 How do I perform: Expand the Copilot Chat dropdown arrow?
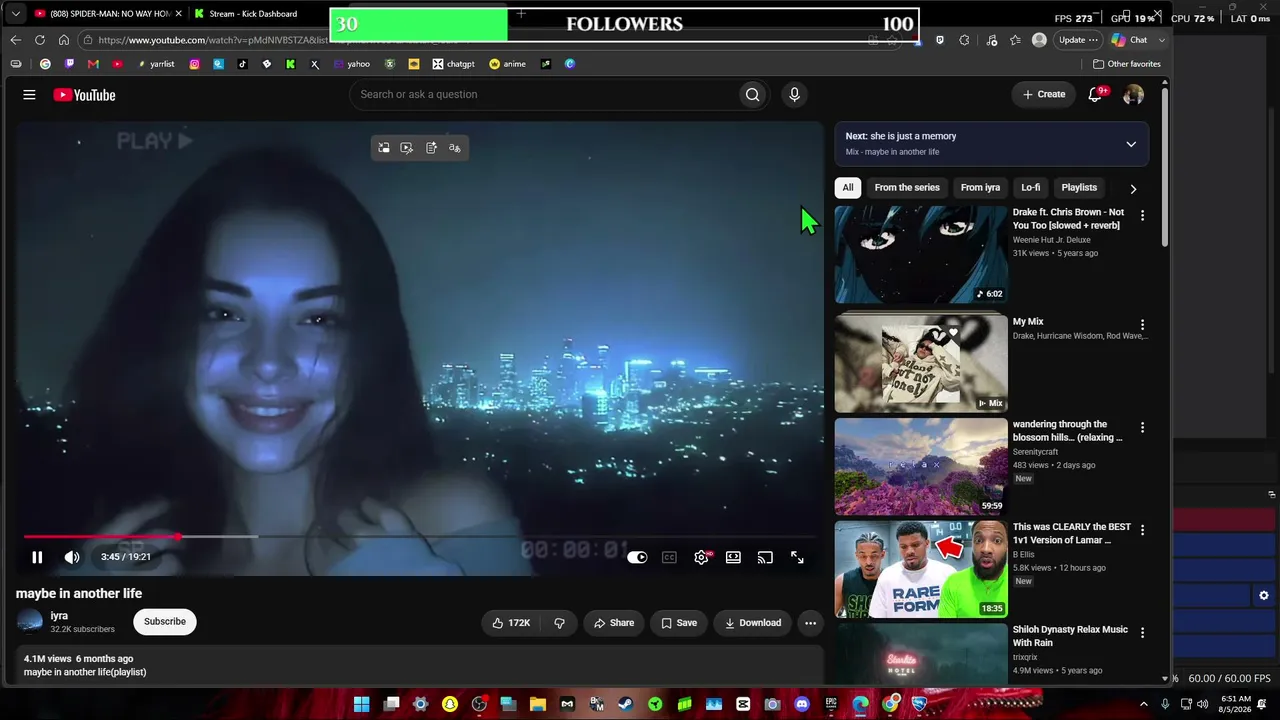(1160, 40)
